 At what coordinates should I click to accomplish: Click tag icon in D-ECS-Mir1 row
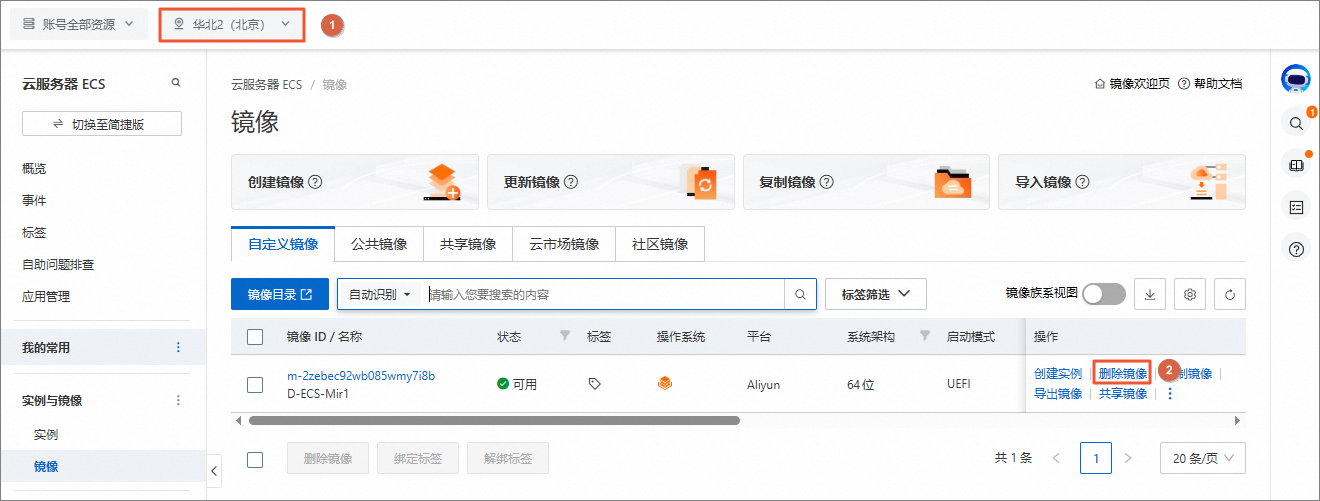coord(595,383)
